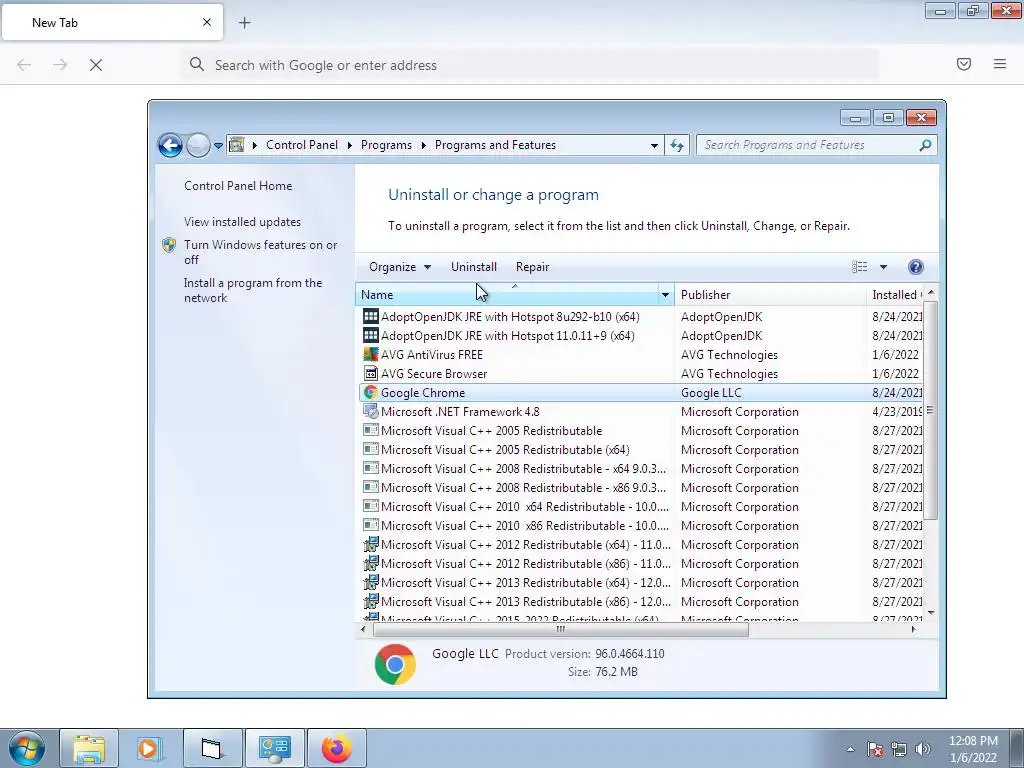Open Firefox Pocket save icon
1024x768 pixels.
(964, 64)
